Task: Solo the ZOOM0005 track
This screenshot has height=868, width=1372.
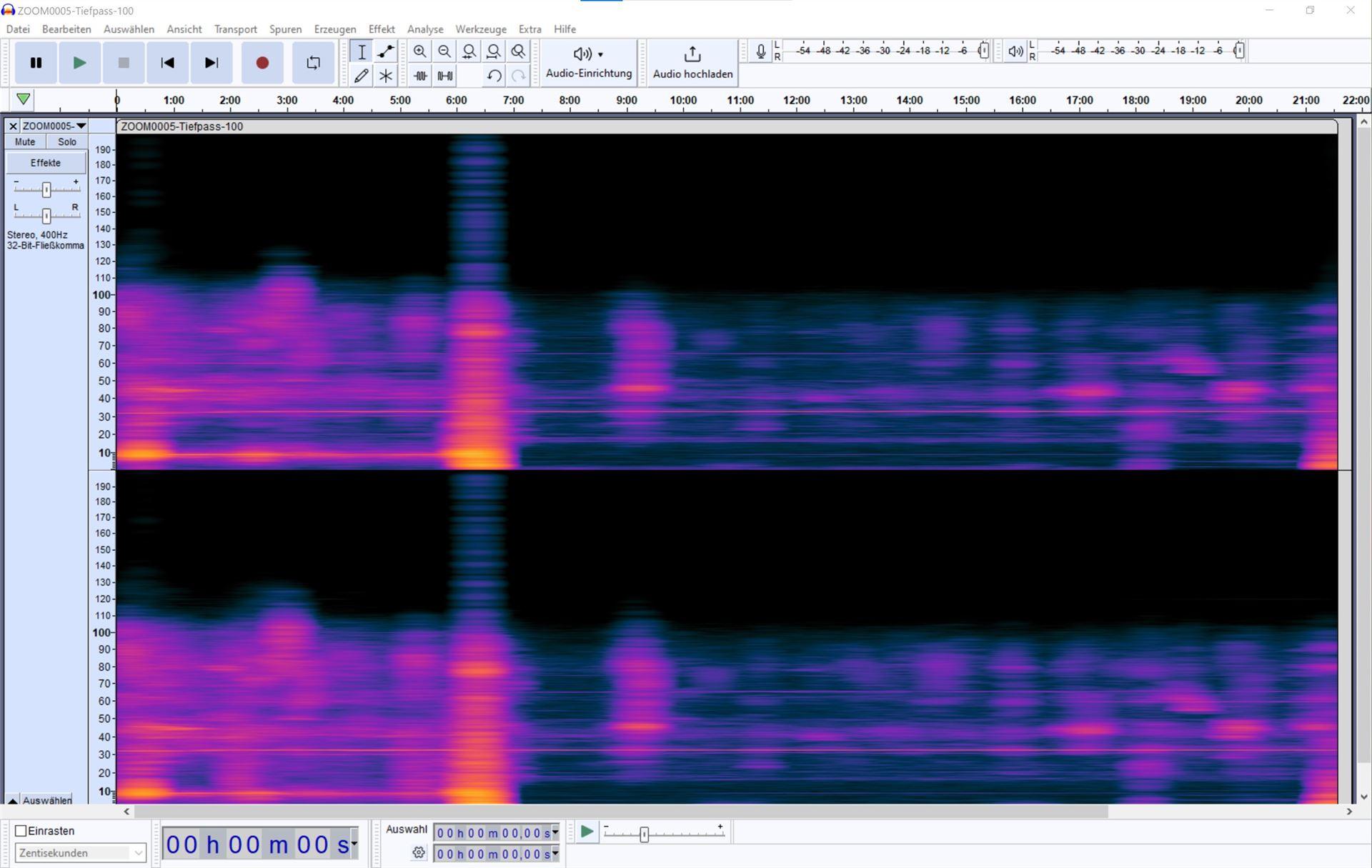Action: point(66,141)
